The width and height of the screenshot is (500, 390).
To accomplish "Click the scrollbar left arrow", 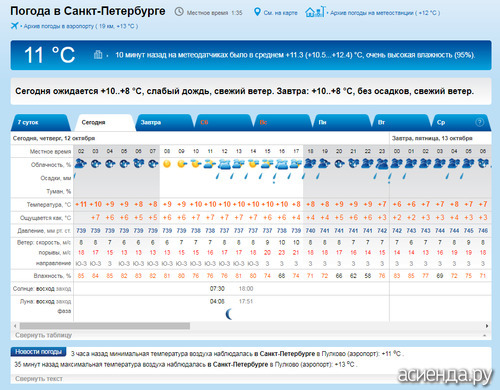I will click(15, 326).
